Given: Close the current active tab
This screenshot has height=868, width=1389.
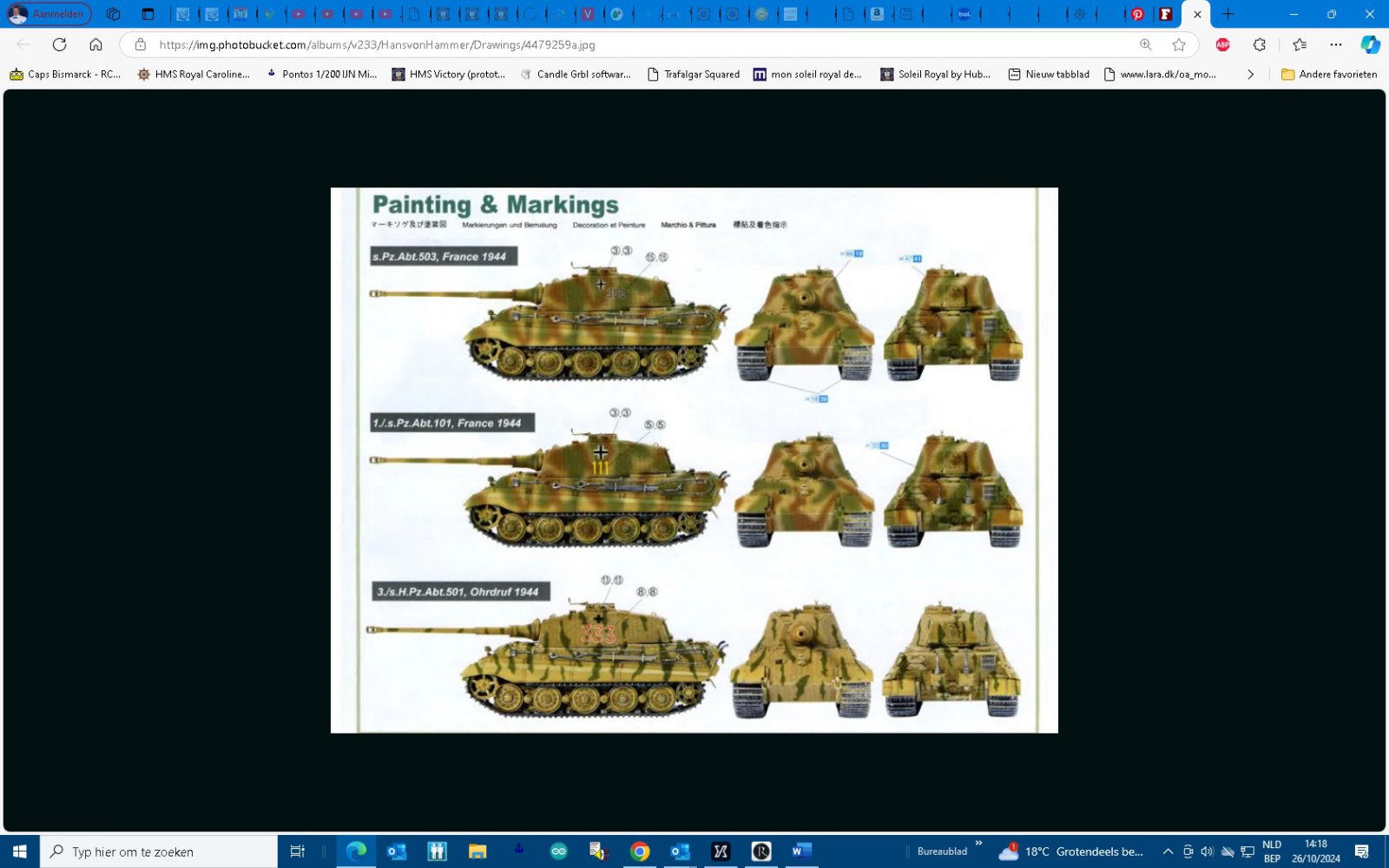Looking at the screenshot, I should (1197, 14).
